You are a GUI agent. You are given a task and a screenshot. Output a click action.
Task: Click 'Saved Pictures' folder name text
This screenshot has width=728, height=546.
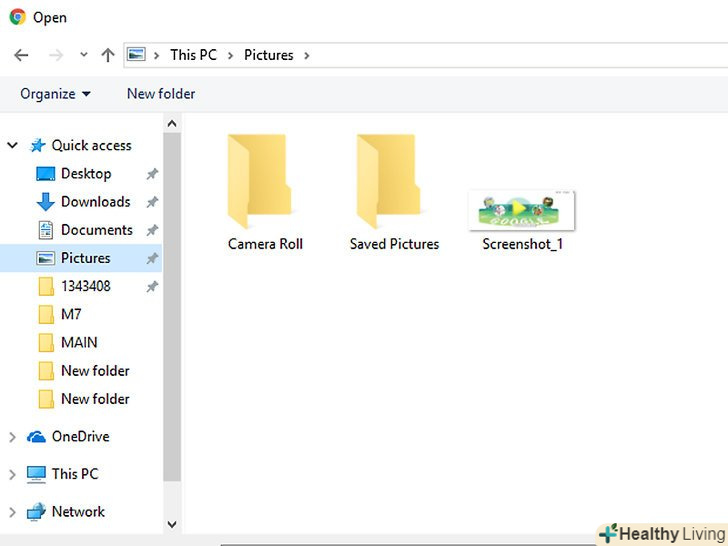click(394, 244)
